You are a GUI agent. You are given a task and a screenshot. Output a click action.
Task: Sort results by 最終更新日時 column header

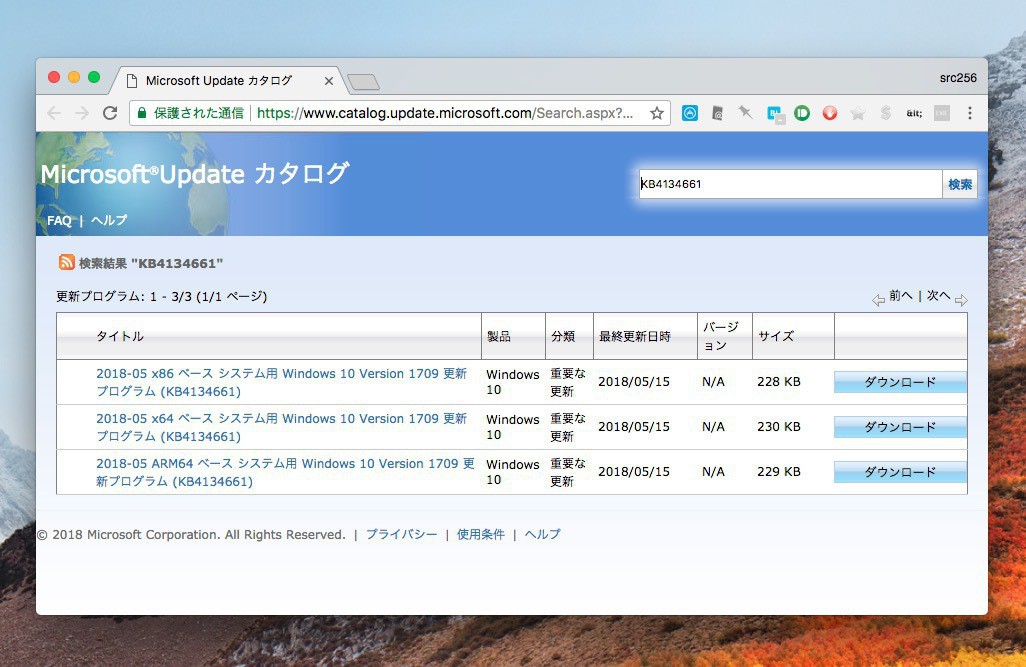[x=634, y=336]
